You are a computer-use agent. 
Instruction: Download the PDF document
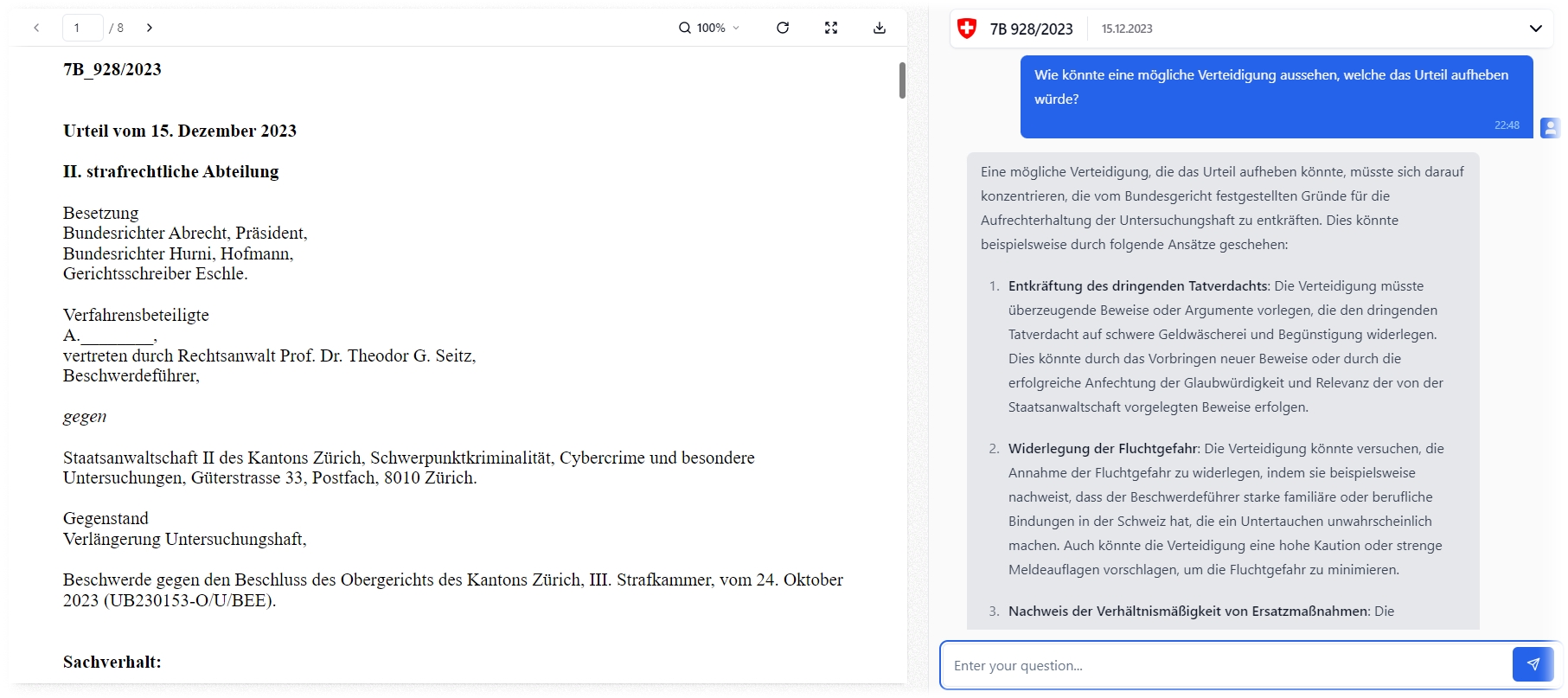point(880,28)
